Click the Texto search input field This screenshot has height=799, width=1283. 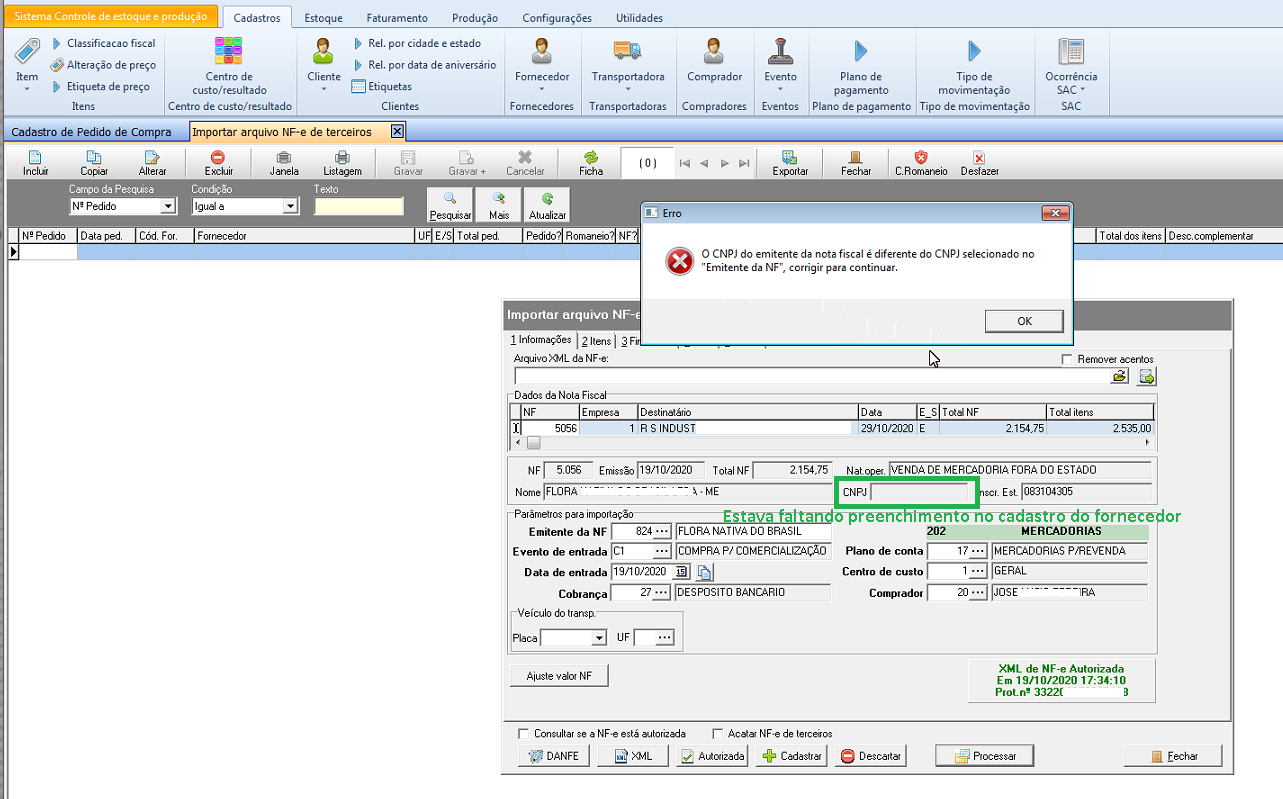tap(358, 206)
